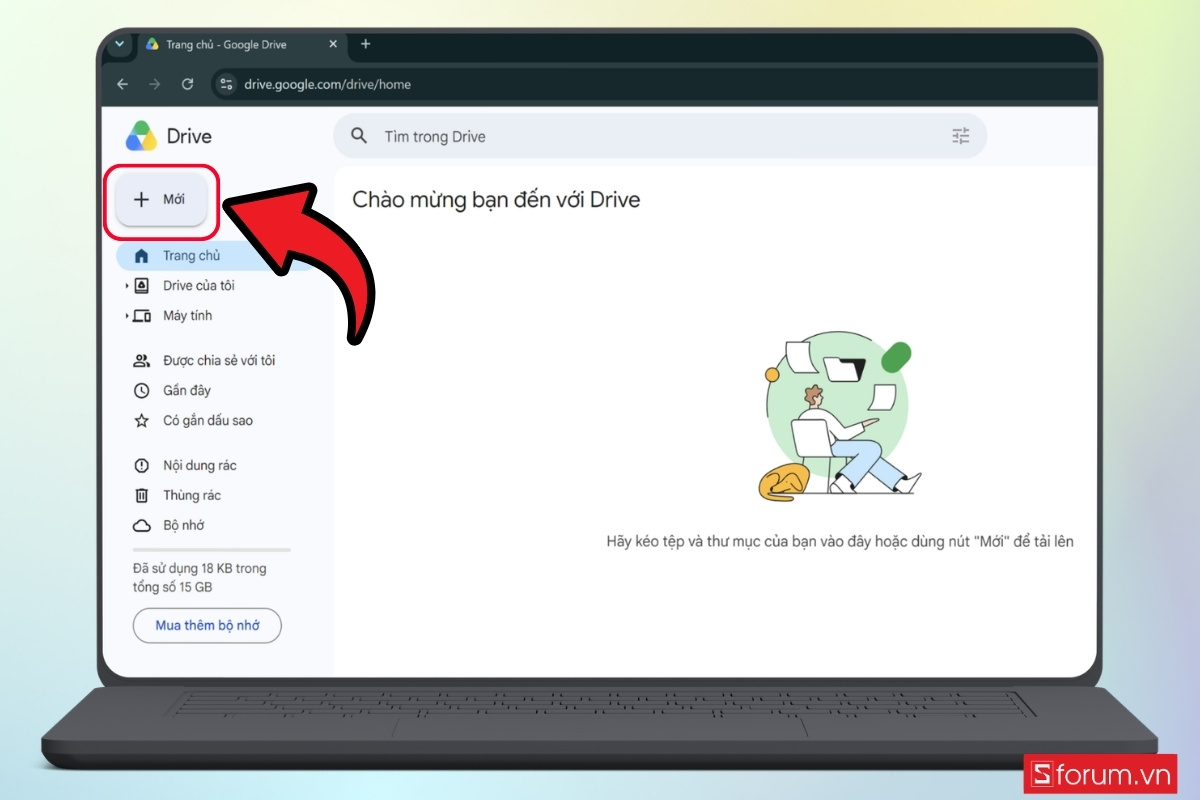Viewport: 1200px width, 800px height.
Task: Click the devices icon beside Máy tính
Action: (x=142, y=316)
